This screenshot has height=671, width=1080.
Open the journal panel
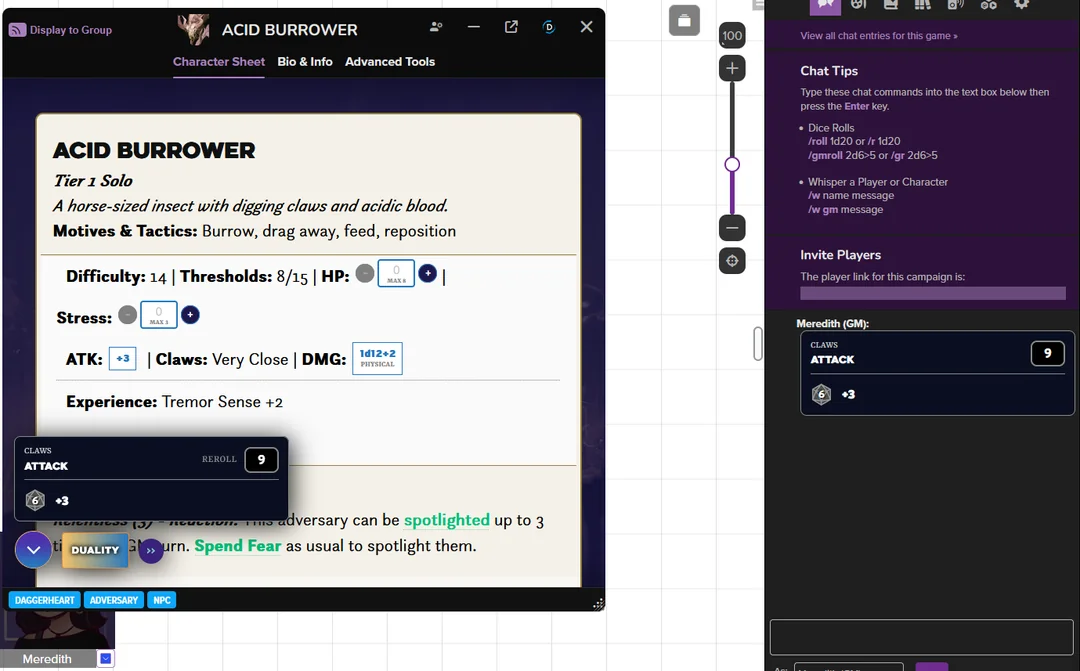892,7
